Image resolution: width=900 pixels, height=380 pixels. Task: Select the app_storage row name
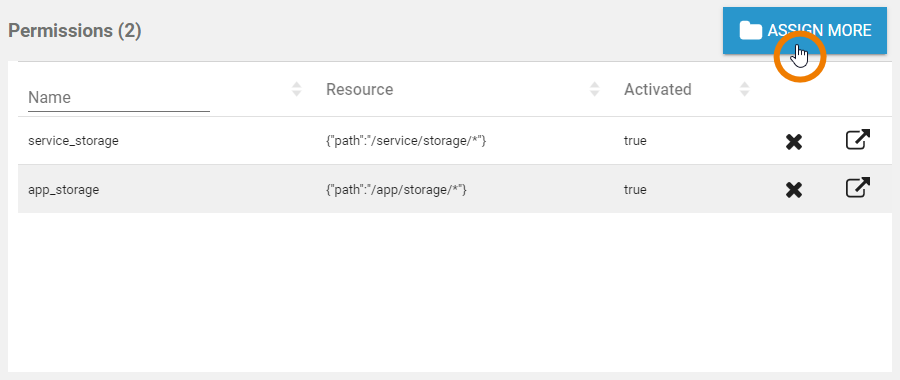pyautogui.click(x=64, y=190)
